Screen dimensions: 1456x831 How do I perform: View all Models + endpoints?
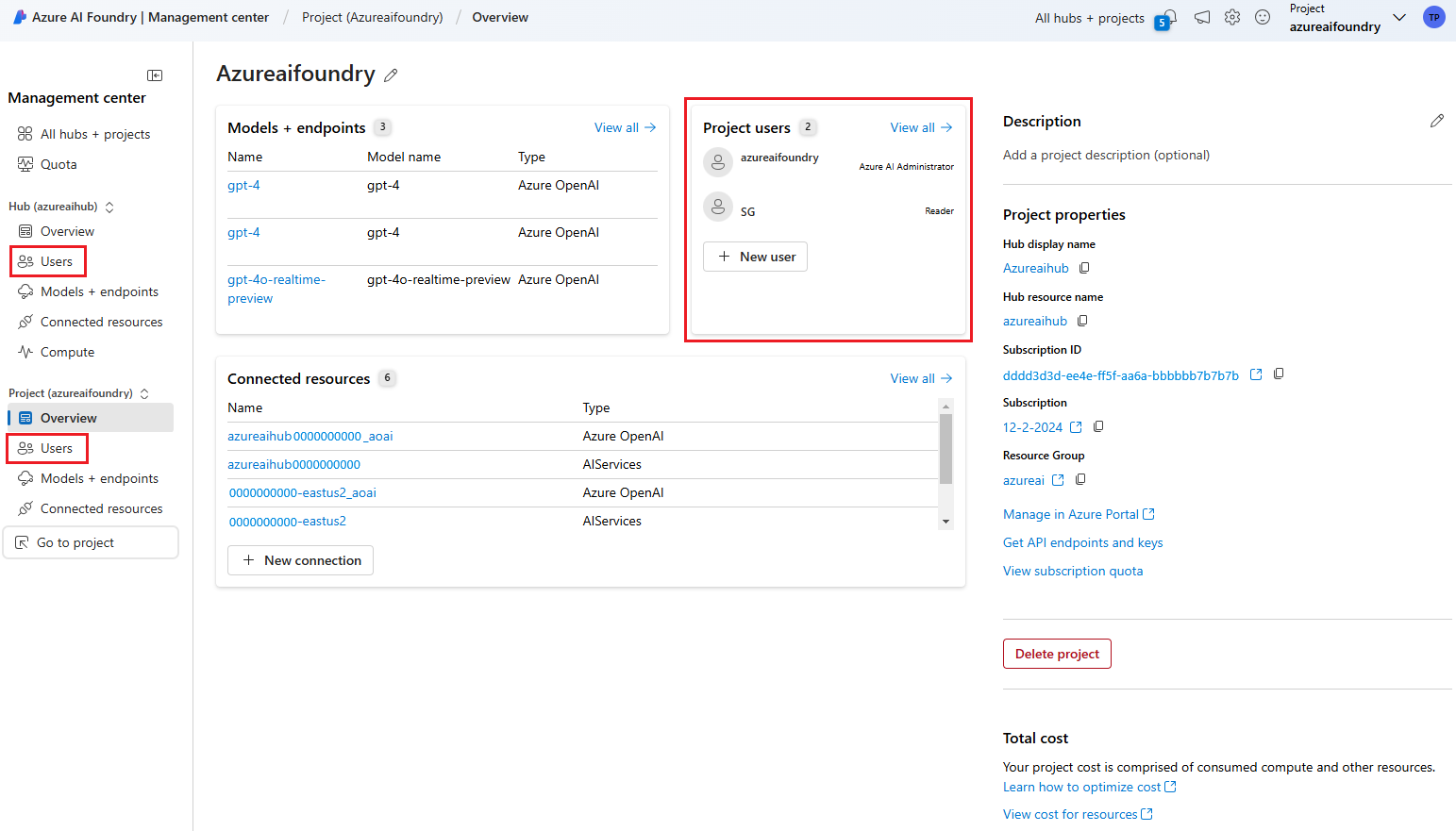pyautogui.click(x=625, y=127)
